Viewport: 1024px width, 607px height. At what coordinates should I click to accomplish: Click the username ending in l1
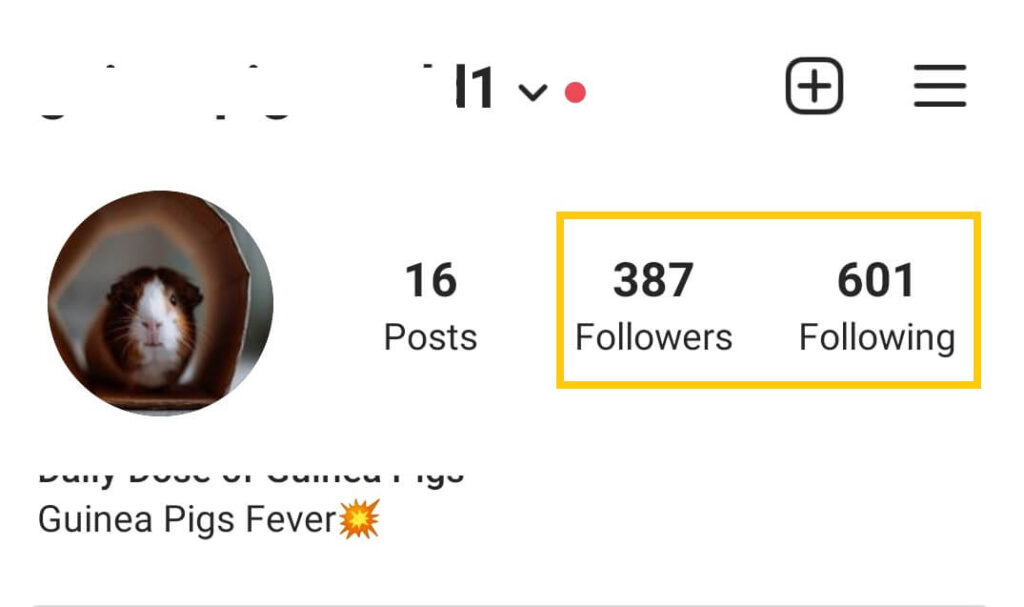pos(473,87)
